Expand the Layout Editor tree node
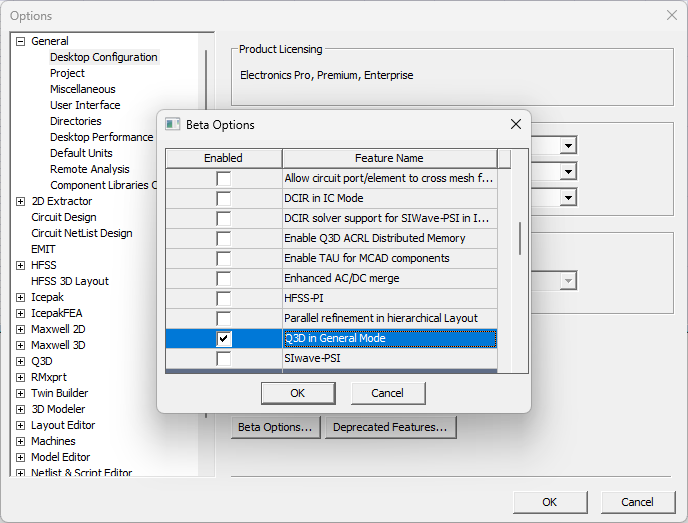This screenshot has height=523, width=688. [x=20, y=426]
